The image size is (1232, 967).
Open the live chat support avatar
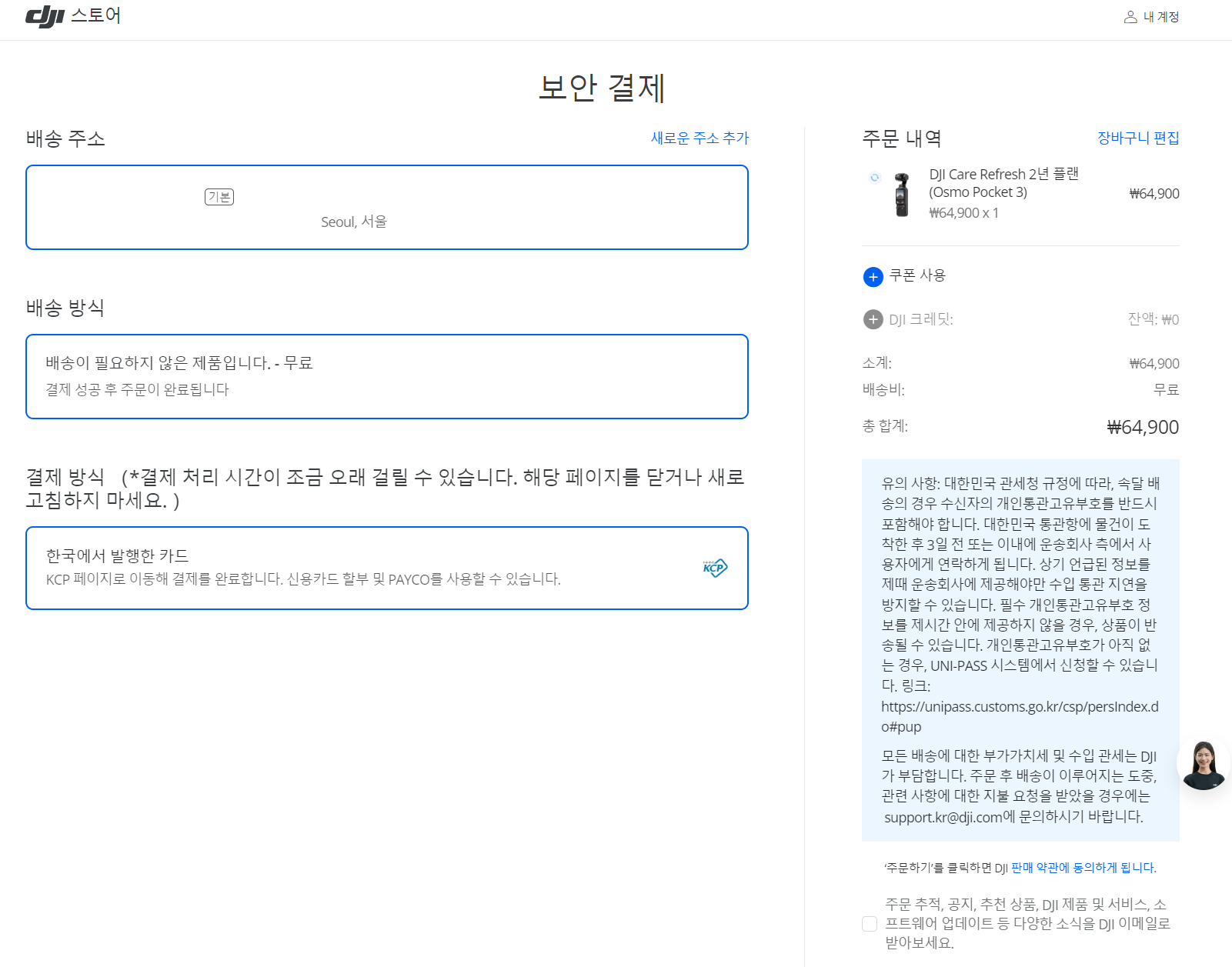click(1204, 764)
